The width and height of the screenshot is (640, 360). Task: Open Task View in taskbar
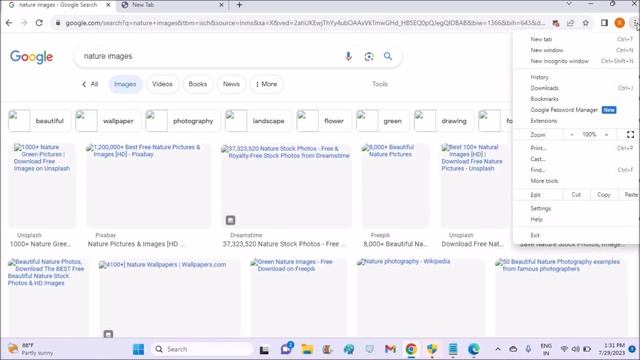264,349
